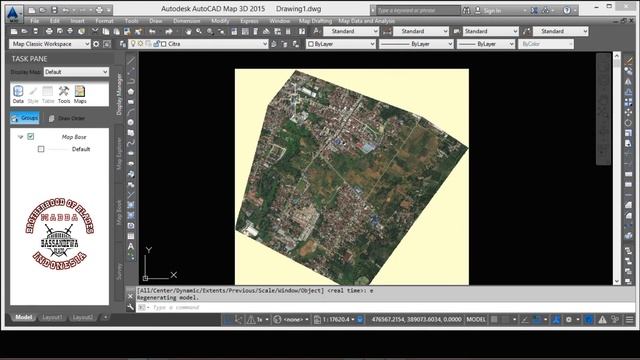Open the Display Map Default dropdown
Screen dimensions: 640x360
point(76,72)
